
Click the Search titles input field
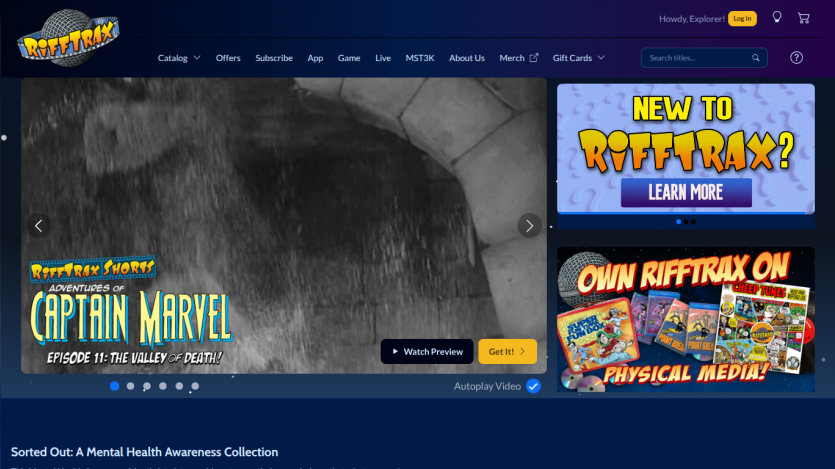[704, 57]
